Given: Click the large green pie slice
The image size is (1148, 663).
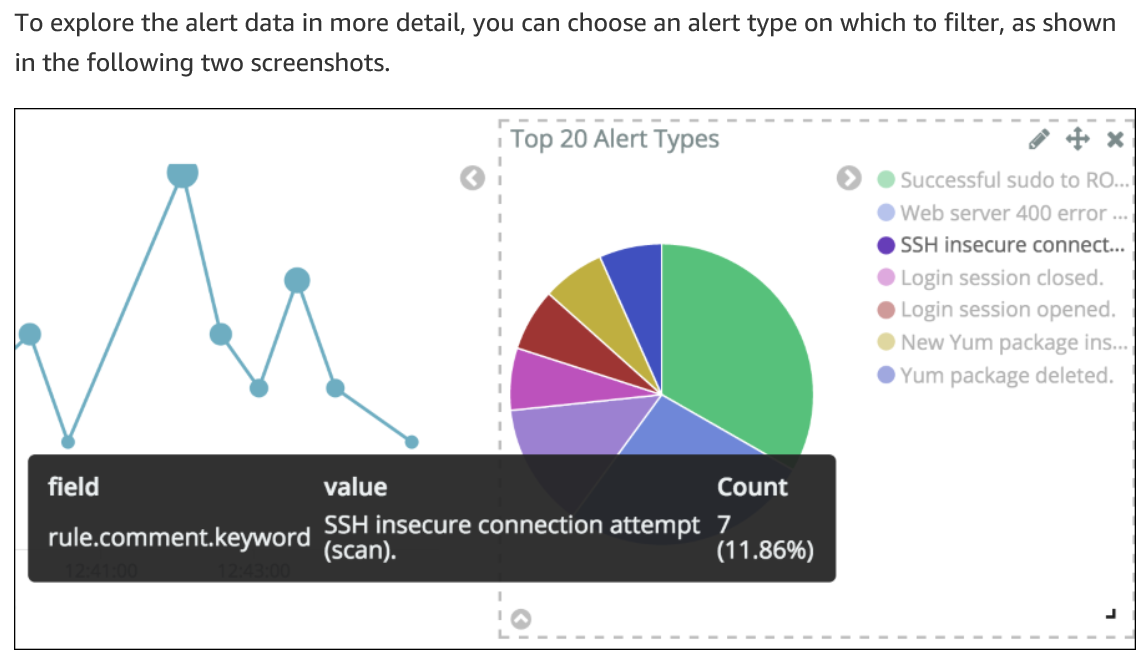Looking at the screenshot, I should click(739, 344).
